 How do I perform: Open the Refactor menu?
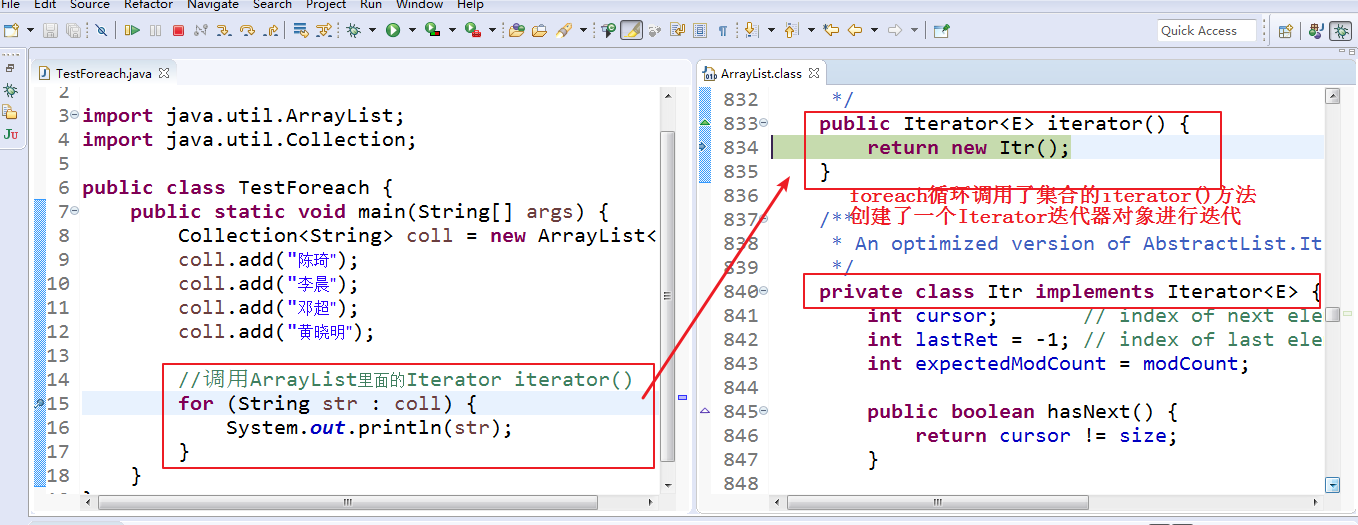point(148,5)
